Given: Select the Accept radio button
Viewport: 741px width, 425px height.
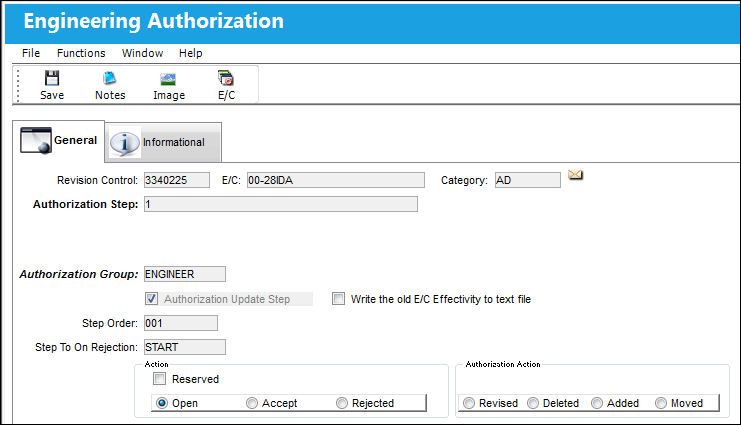Looking at the screenshot, I should click(252, 403).
